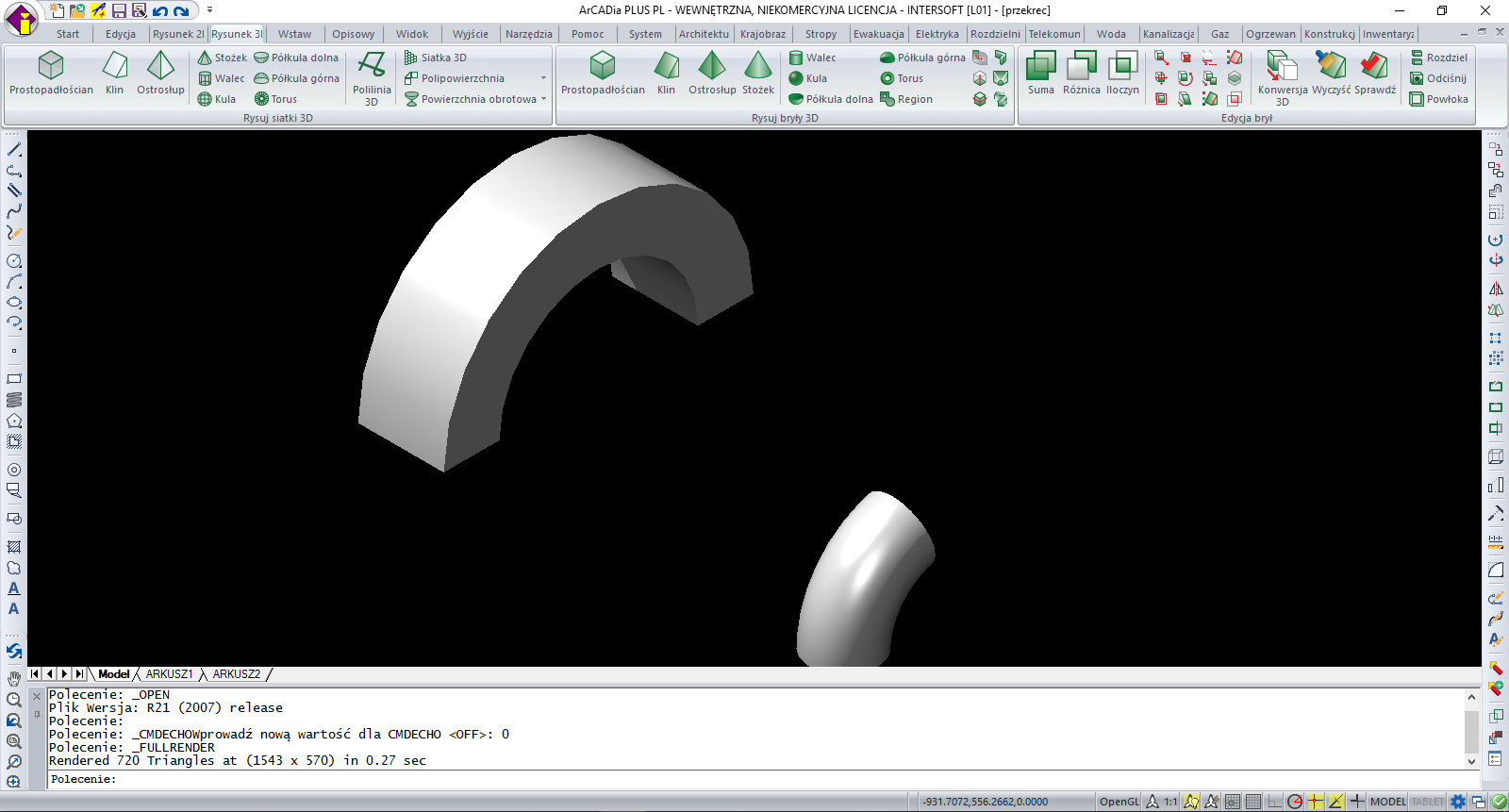Open the Widok ribbon tab
Screen dimensions: 1509x812
411,34
